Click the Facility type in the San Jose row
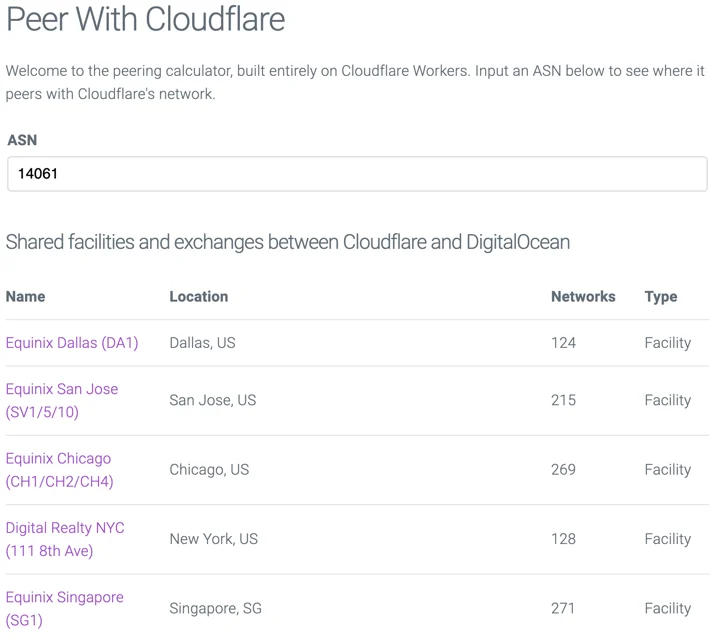This screenshot has width=715, height=643. 668,400
